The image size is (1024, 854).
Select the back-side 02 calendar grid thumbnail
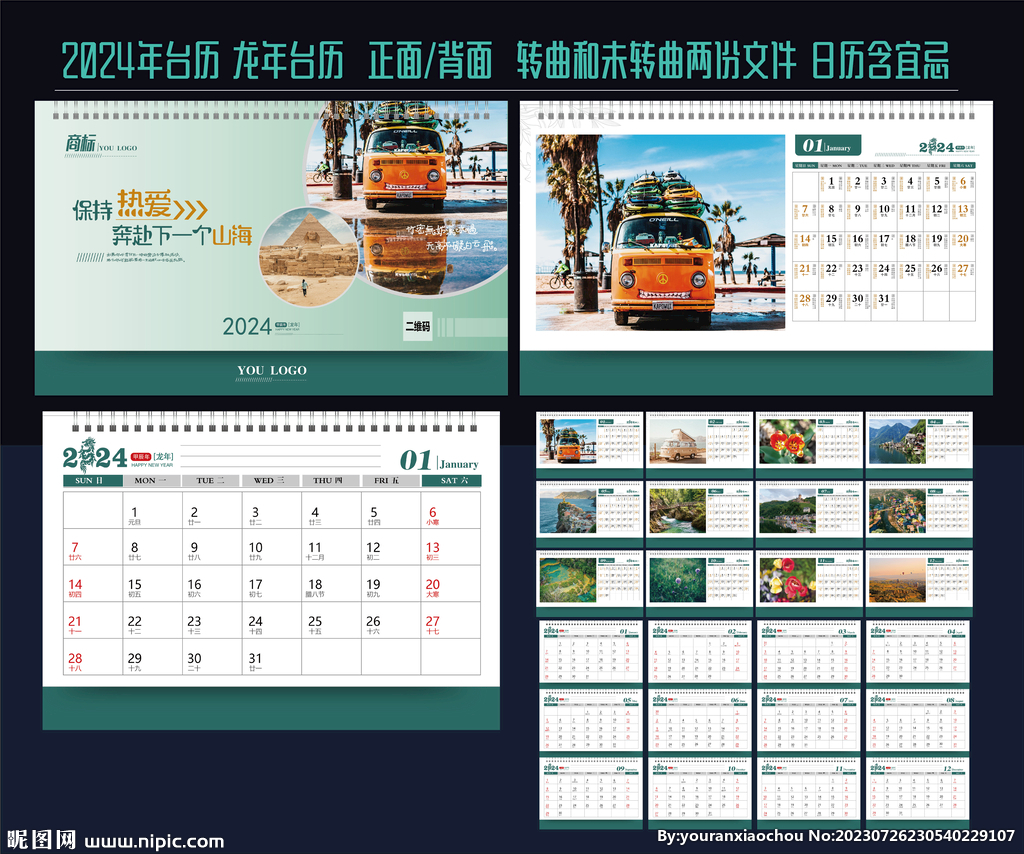(x=700, y=656)
